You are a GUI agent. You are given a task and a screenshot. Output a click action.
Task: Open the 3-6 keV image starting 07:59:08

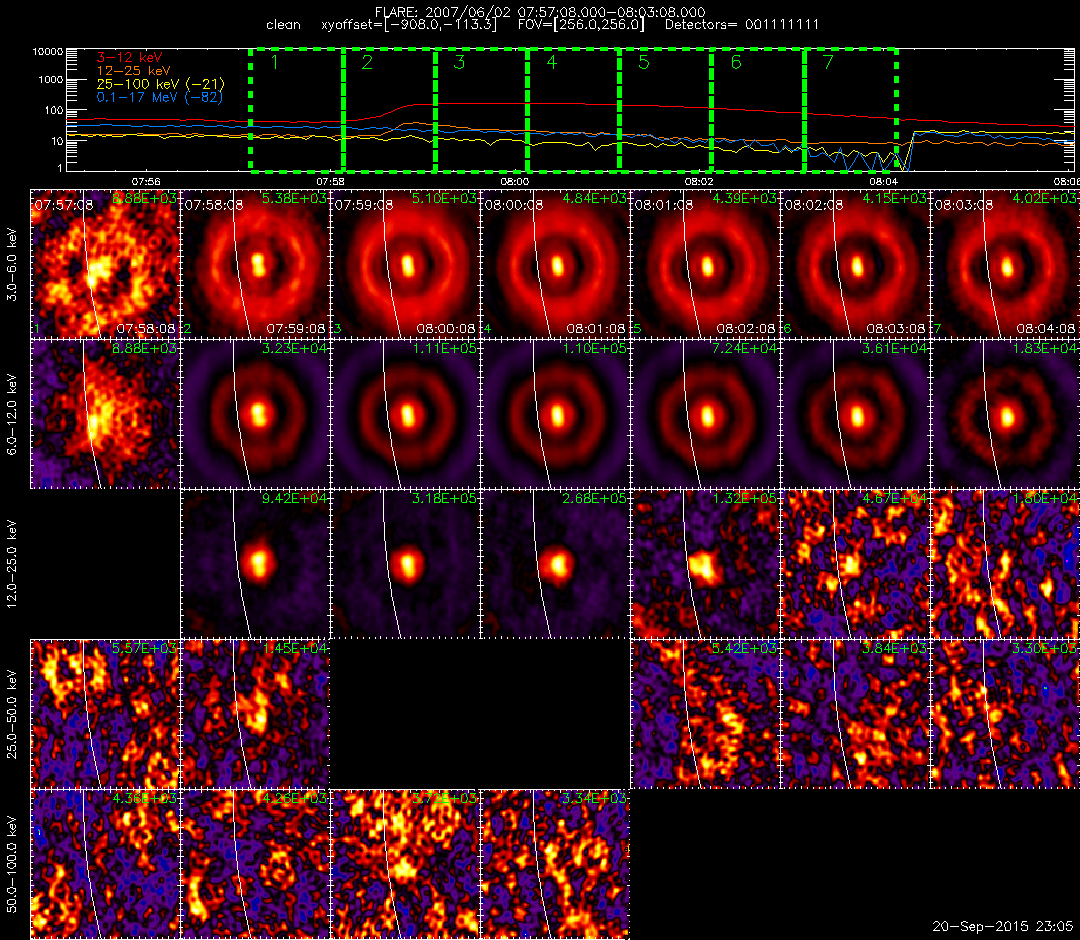tap(405, 264)
